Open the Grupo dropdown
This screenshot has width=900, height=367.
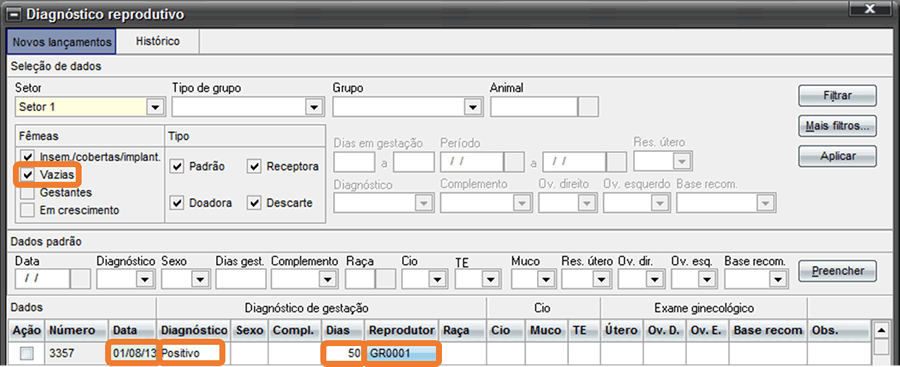coord(472,107)
